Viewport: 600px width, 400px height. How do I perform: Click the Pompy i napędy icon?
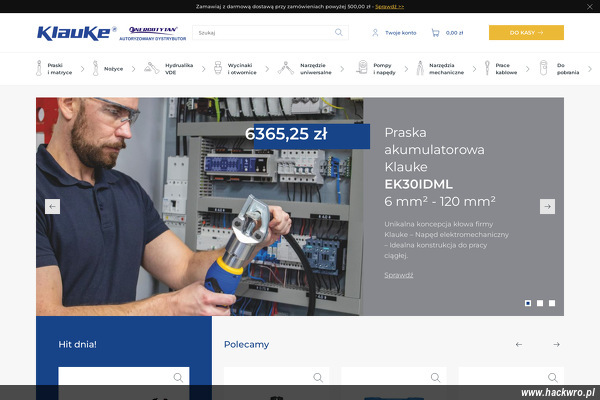pyautogui.click(x=362, y=68)
